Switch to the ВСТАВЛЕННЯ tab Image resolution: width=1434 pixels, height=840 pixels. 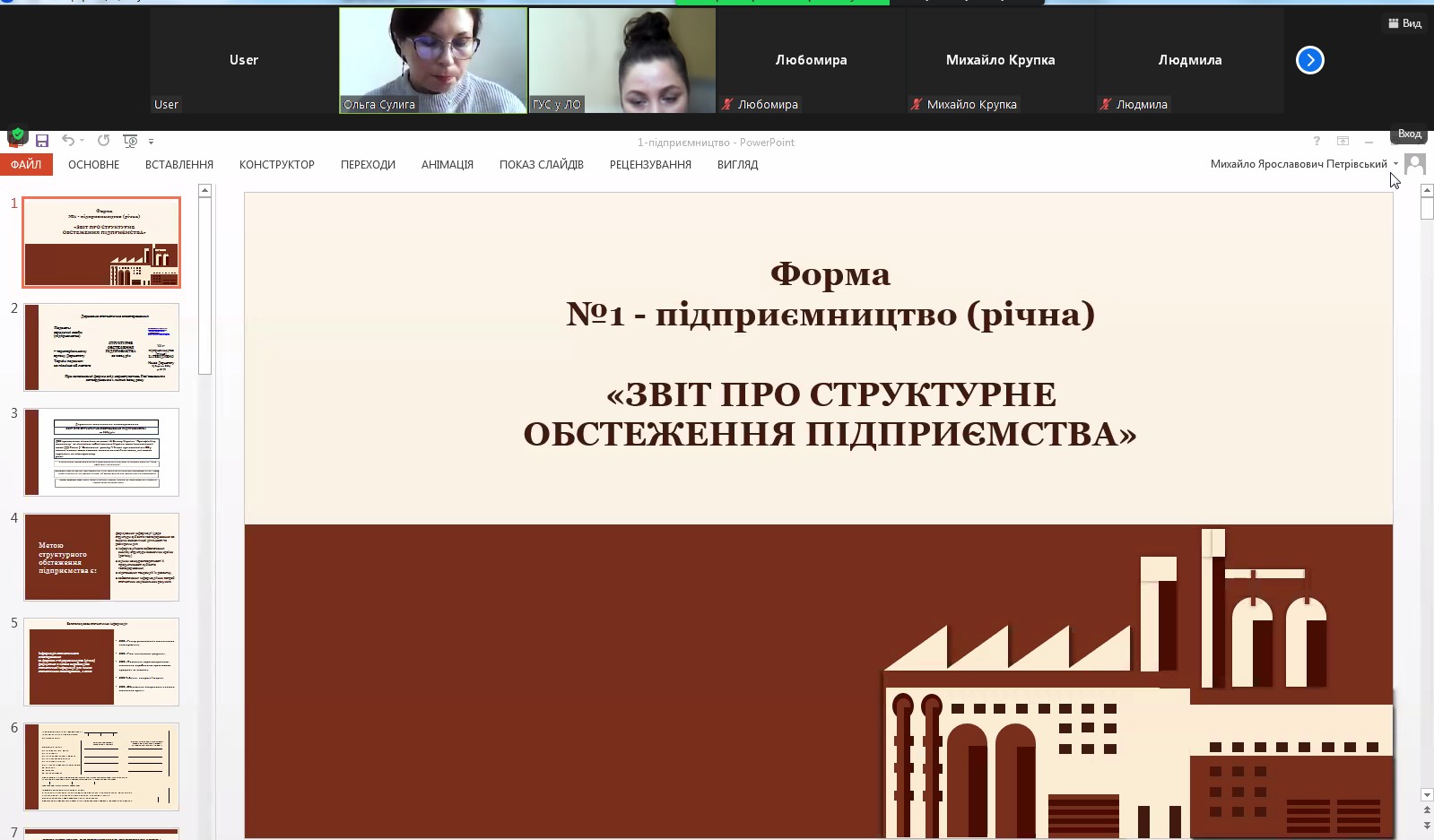(179, 165)
